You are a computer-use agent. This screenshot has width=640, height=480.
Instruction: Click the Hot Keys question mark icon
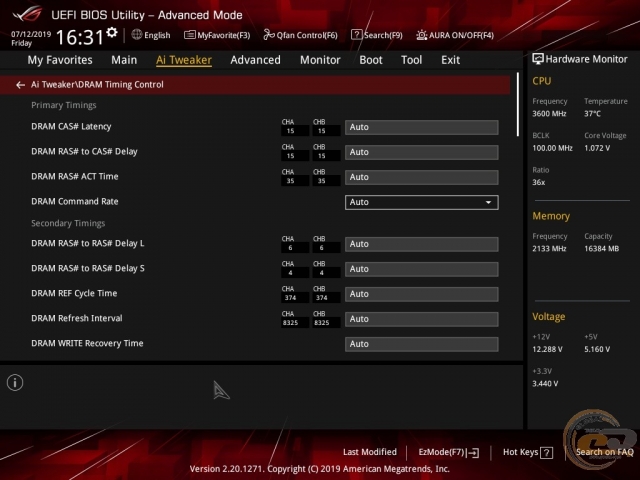click(x=546, y=453)
